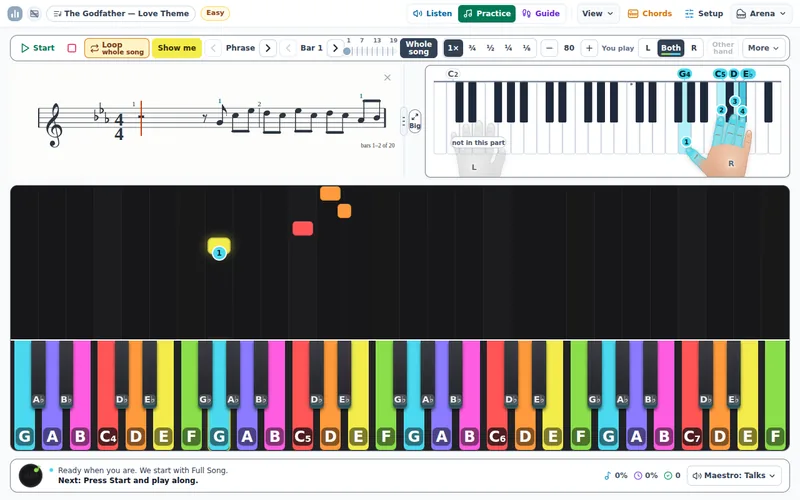
Task: Switch to Listen mode
Action: [x=432, y=13]
